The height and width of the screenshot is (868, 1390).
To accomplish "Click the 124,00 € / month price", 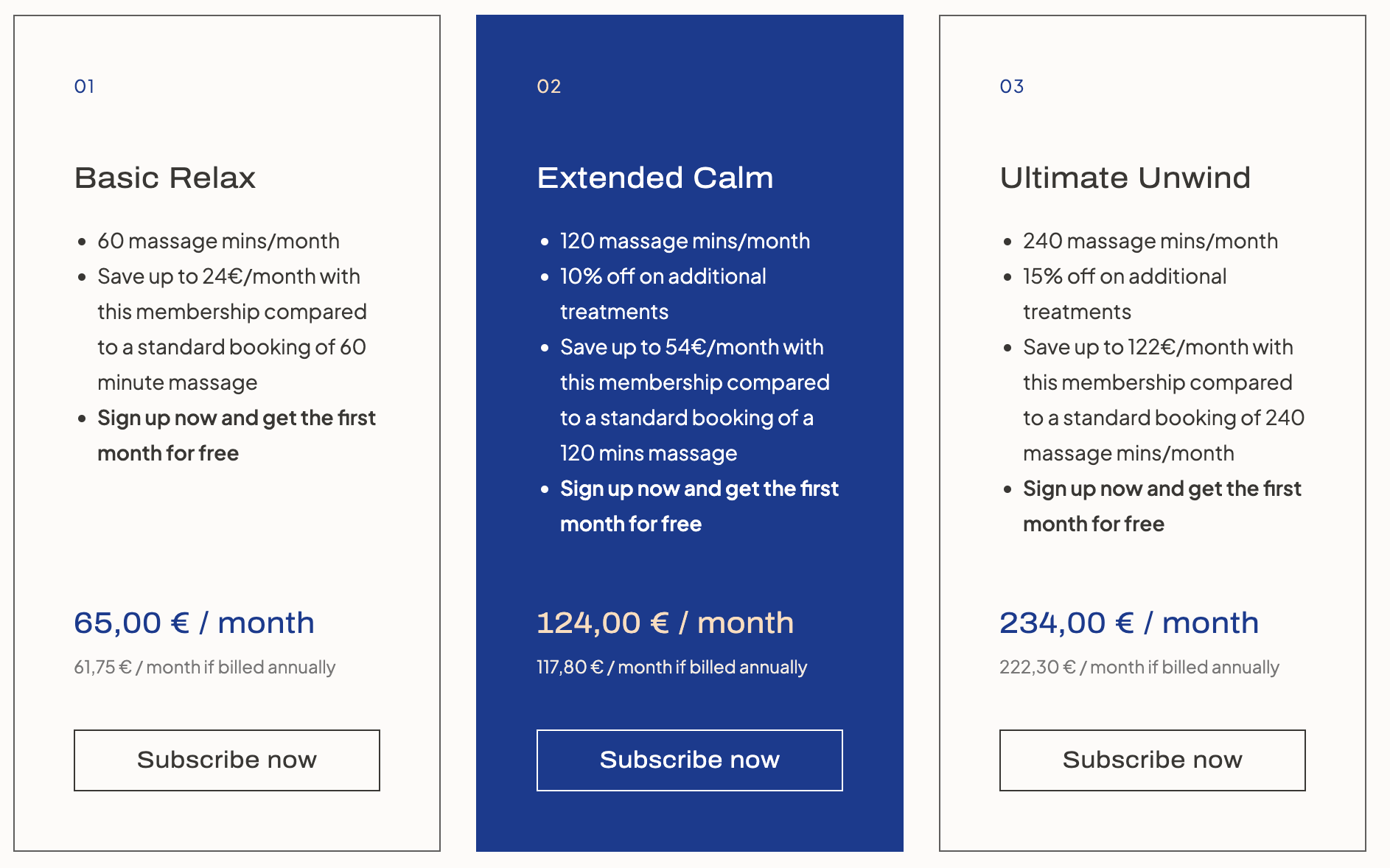I will coord(665,623).
